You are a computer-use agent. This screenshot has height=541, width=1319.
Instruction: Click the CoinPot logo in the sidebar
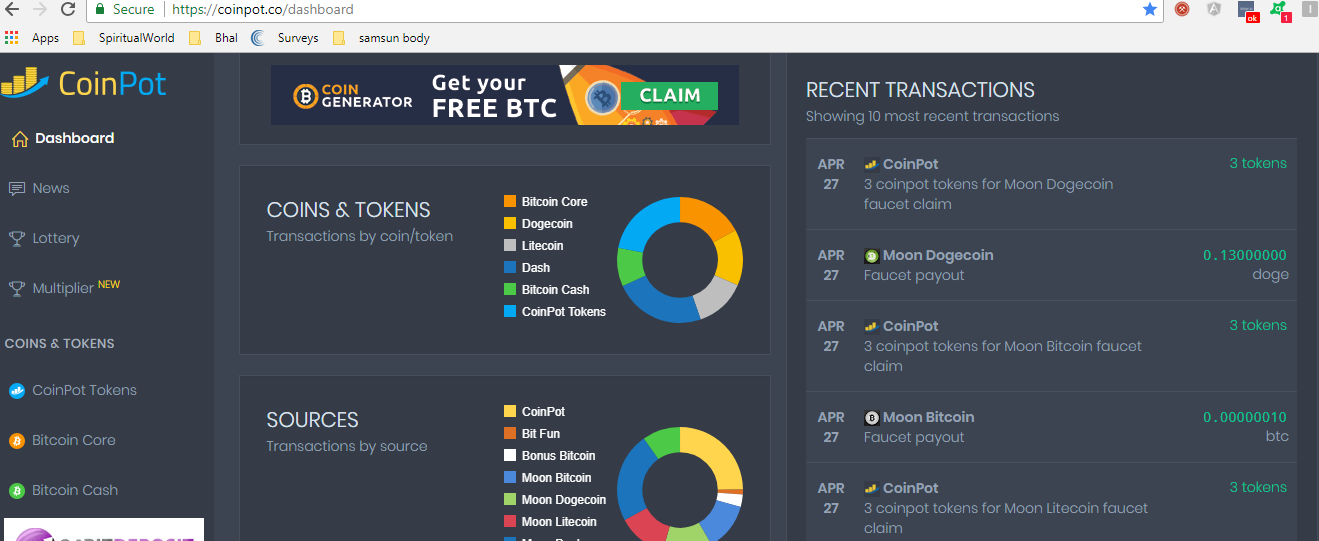84,83
